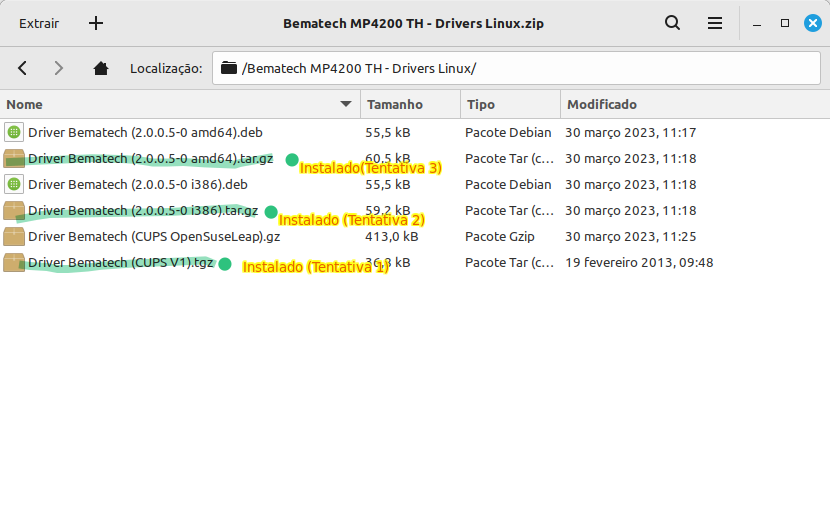Click the 413,0 kB size cell
The height and width of the screenshot is (527, 830).
(x=391, y=236)
